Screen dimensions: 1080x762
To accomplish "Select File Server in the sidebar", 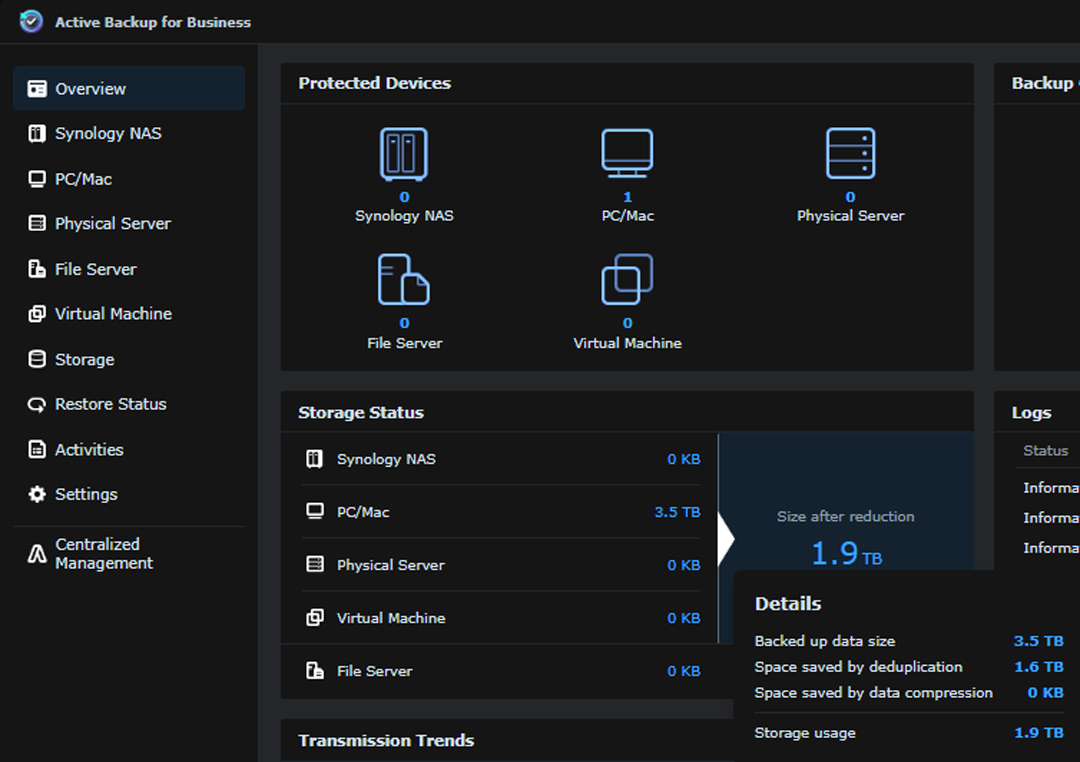I will click(95, 269).
